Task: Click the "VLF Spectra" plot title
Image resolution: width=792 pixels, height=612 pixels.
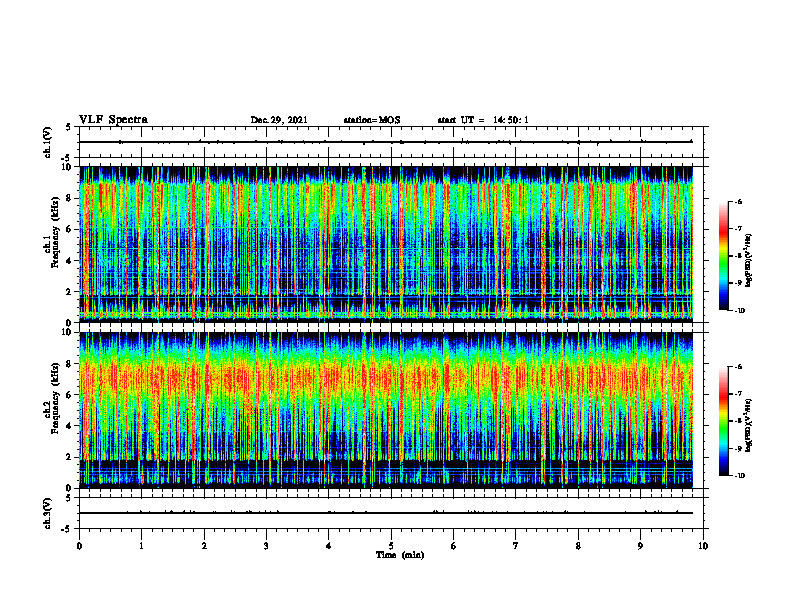Action: point(113,120)
